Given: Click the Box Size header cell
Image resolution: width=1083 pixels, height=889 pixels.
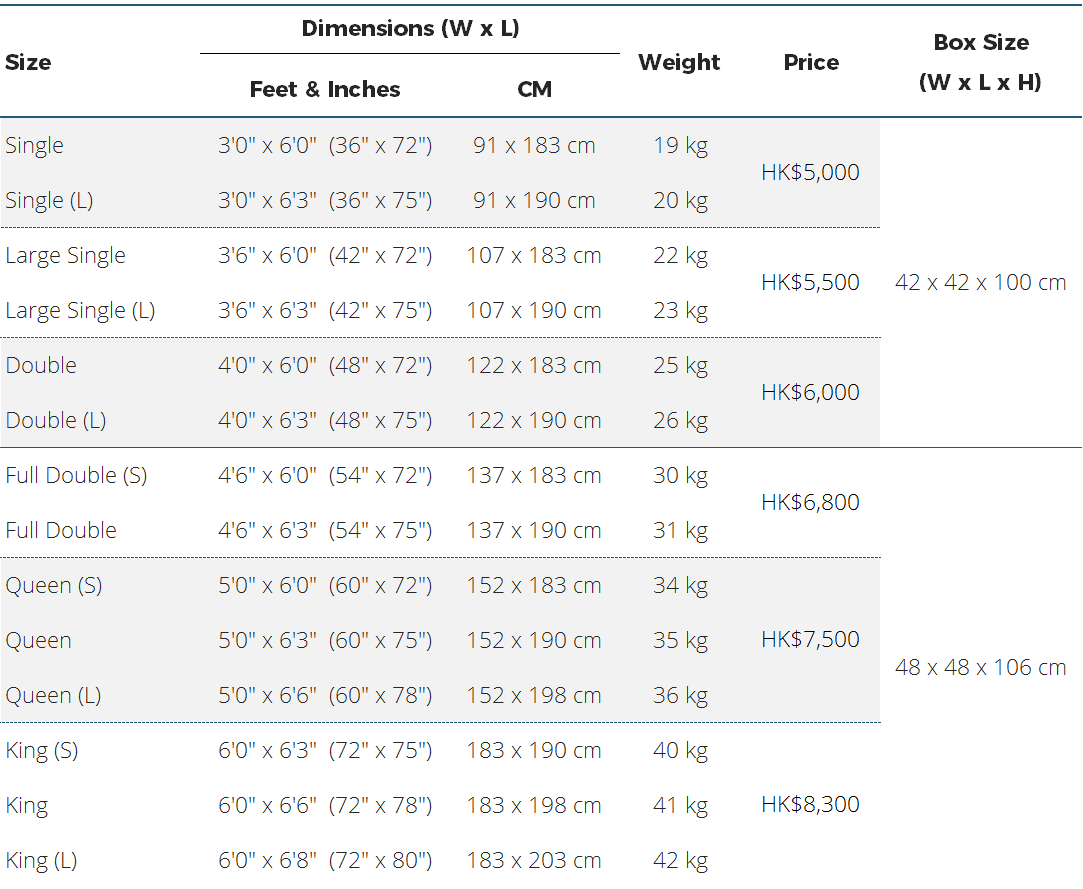Looking at the screenshot, I should (x=980, y=62).
